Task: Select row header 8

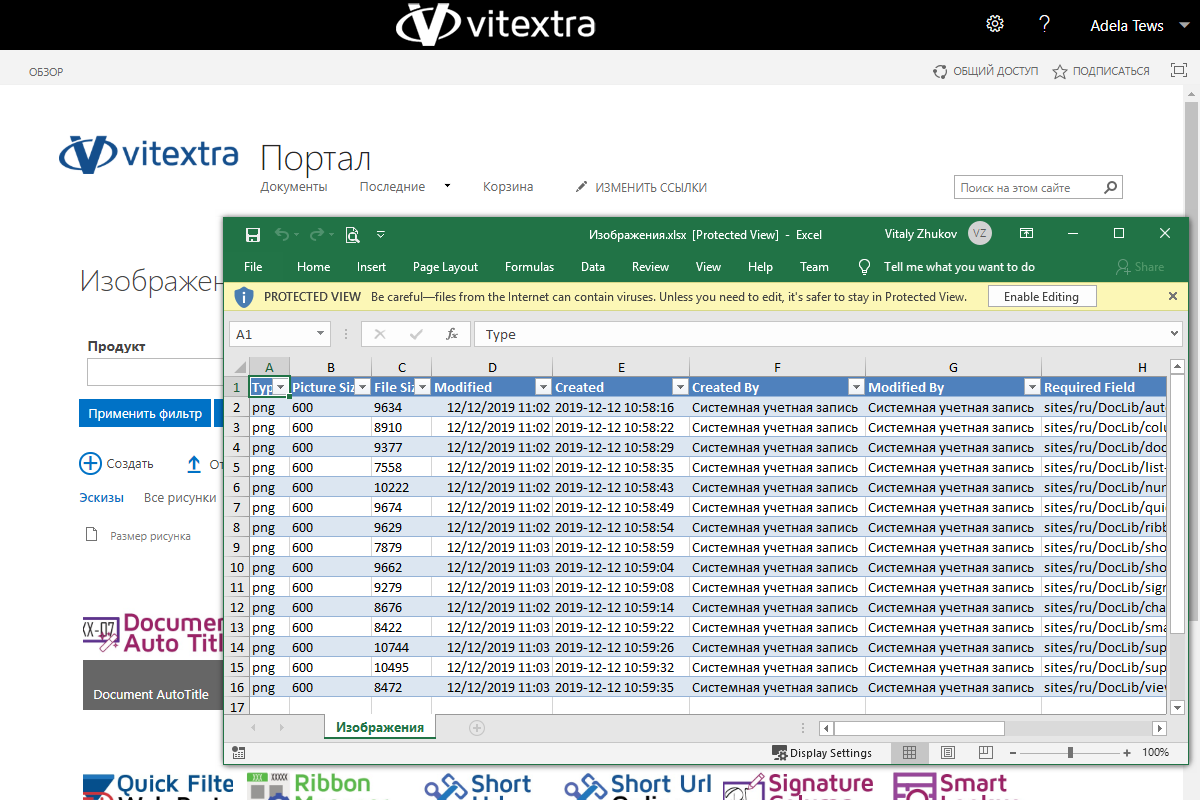Action: coord(237,527)
